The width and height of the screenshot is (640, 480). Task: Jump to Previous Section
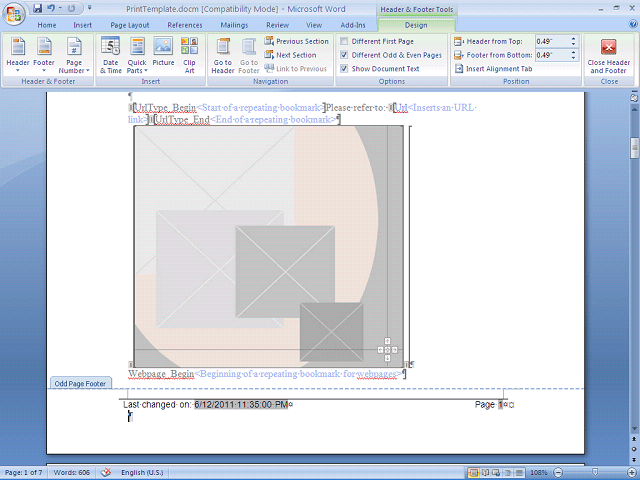coord(296,41)
